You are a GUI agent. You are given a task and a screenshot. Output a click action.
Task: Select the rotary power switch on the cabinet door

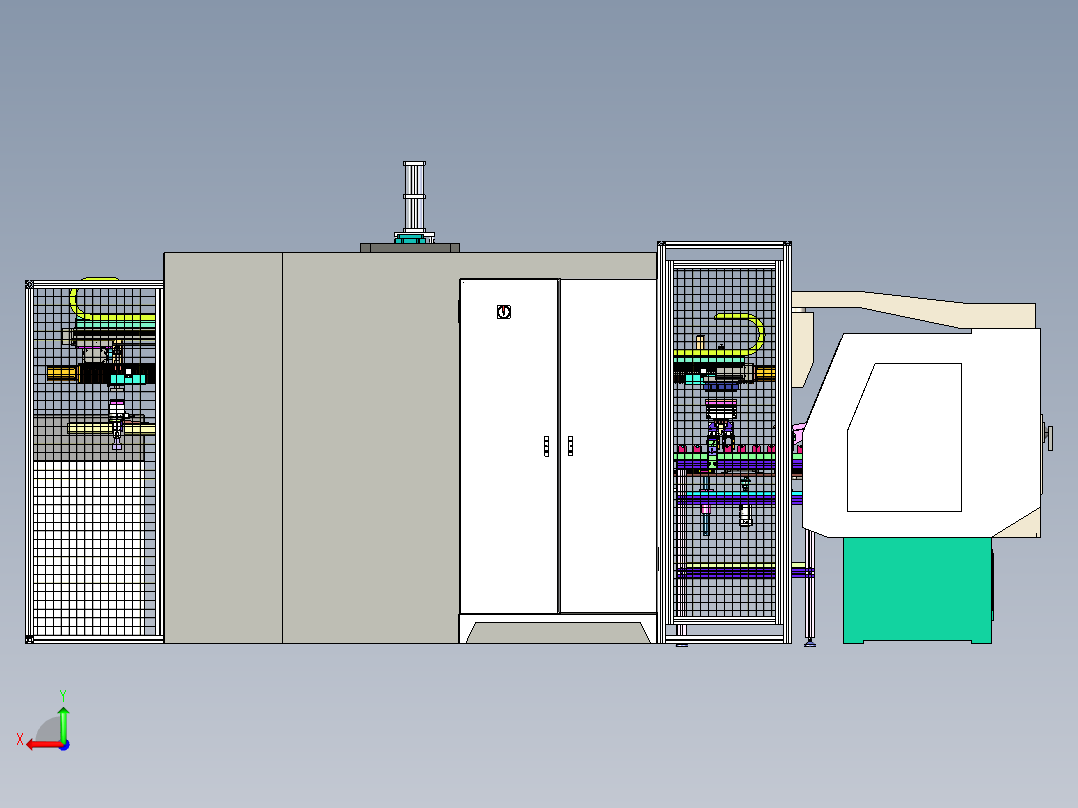(x=504, y=312)
